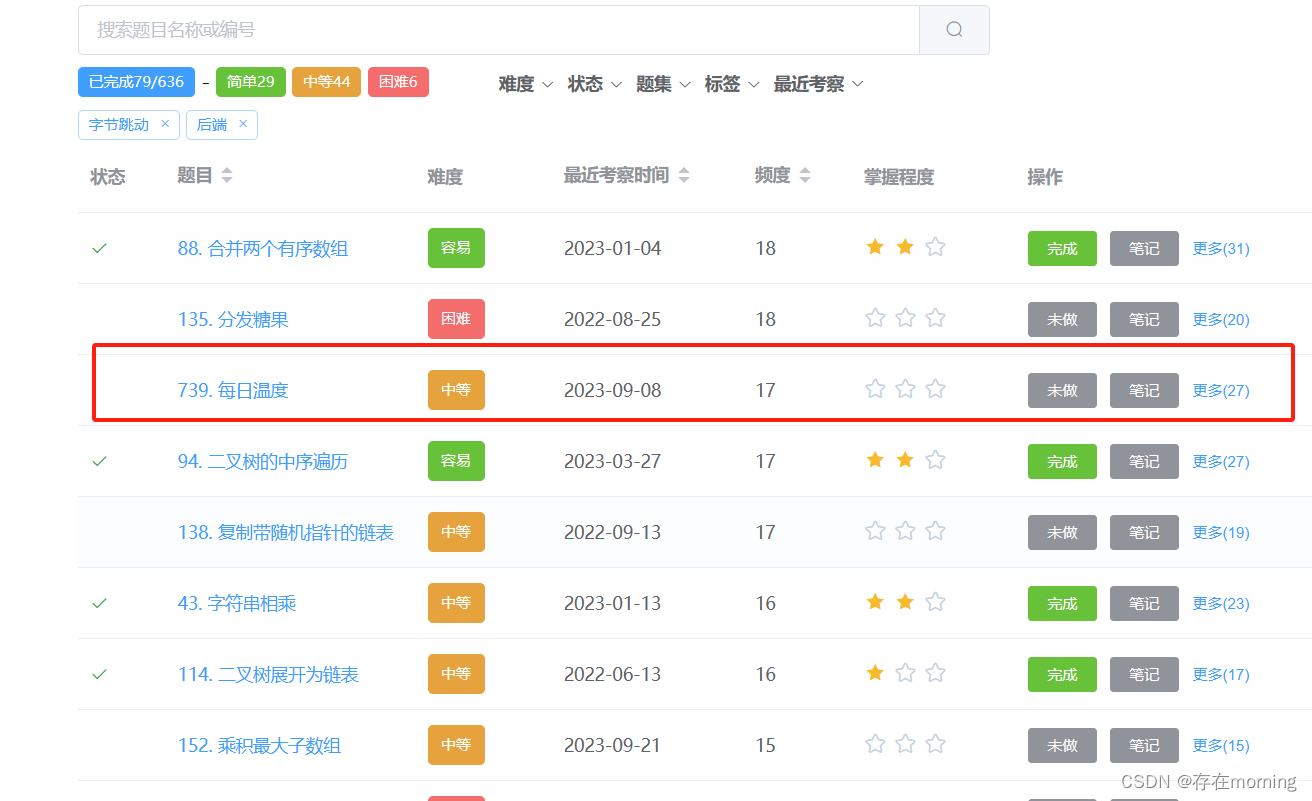Toggle 未做 button for 152. 乘积最大子数组
This screenshot has height=801, width=1312.
[x=1062, y=746]
